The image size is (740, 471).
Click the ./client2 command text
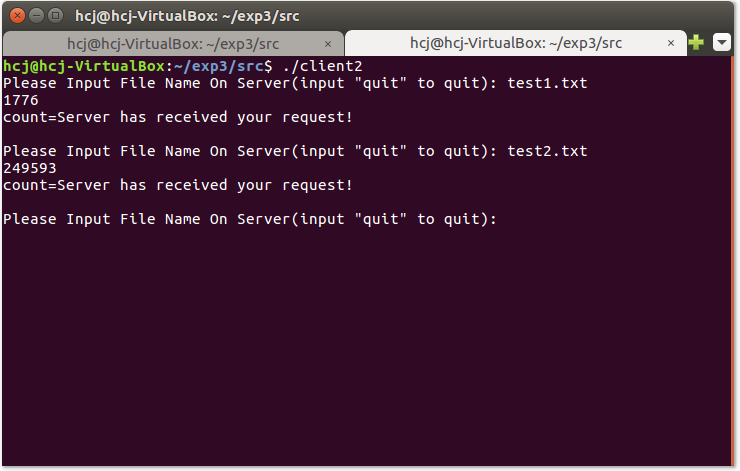[x=322, y=66]
